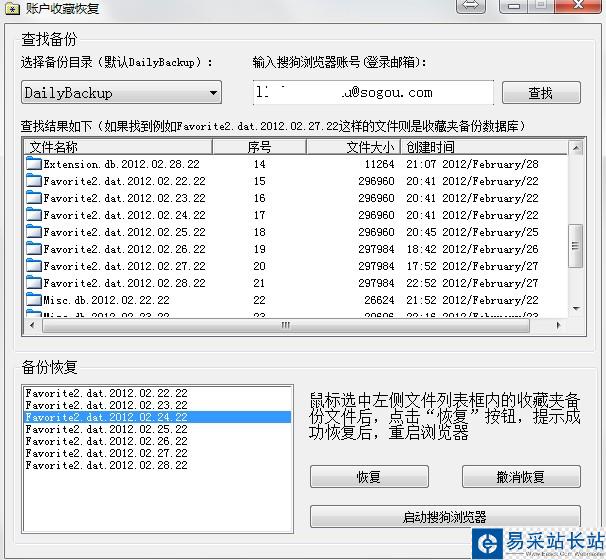
Task: Sort by the 文件名称 column header
Action: (118, 147)
